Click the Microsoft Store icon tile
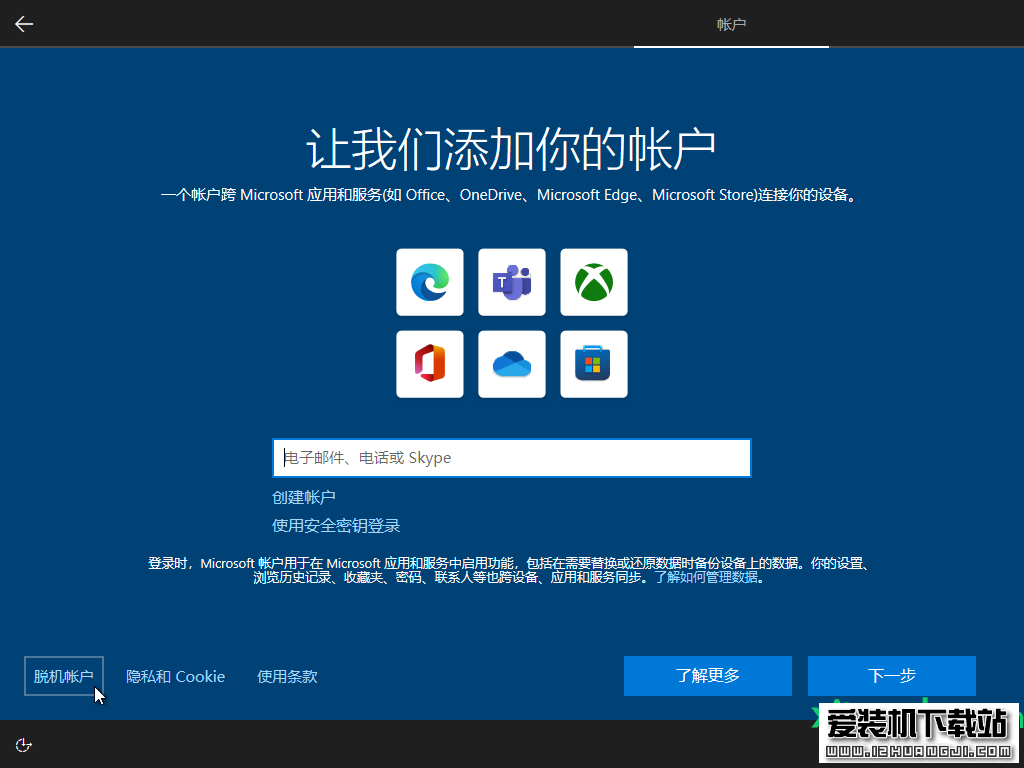Image resolution: width=1024 pixels, height=768 pixels. [594, 364]
